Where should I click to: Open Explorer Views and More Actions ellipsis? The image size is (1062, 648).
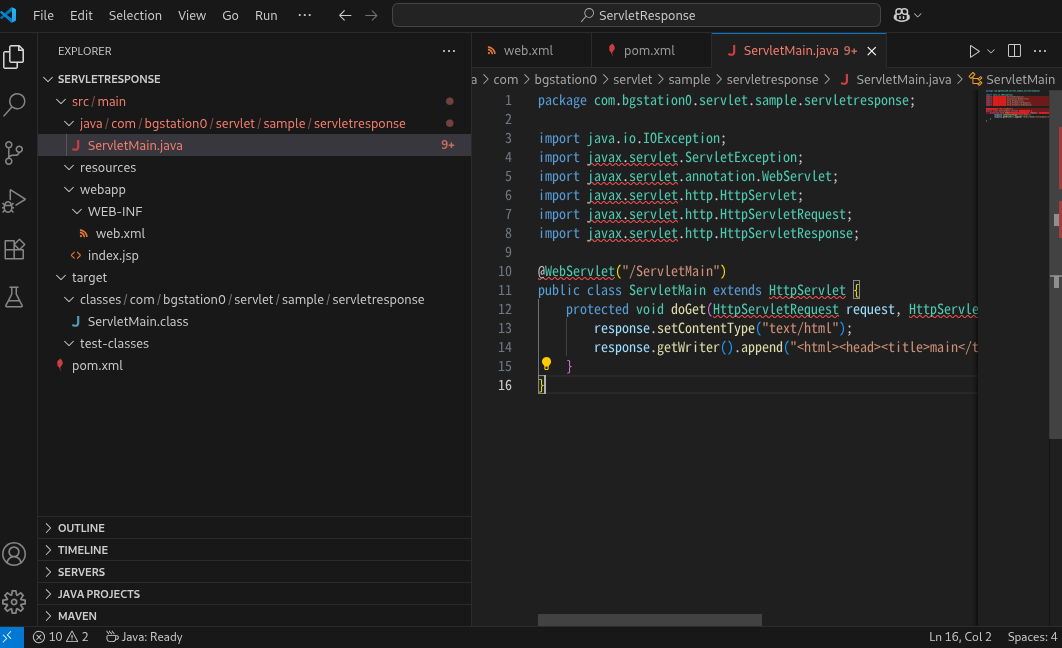(449, 51)
